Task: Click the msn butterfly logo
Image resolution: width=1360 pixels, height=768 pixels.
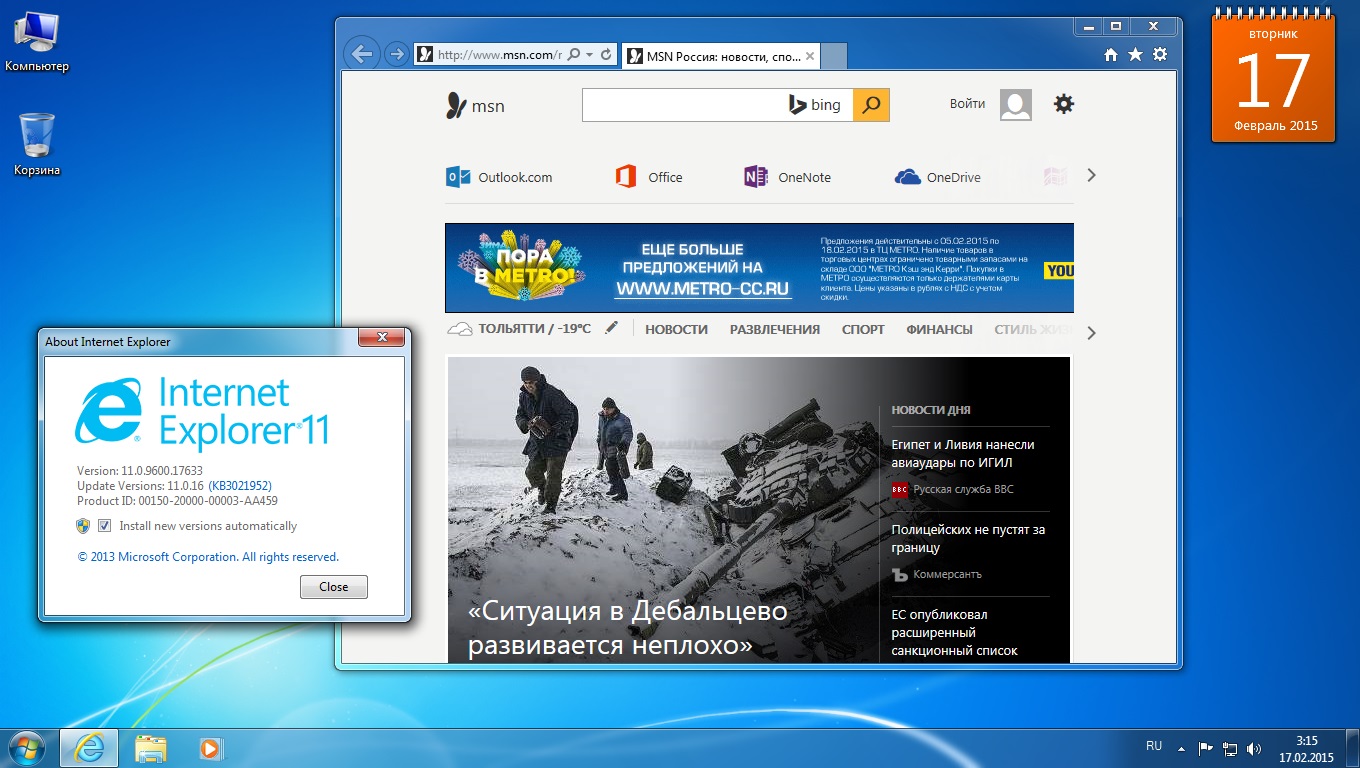Action: pos(476,105)
